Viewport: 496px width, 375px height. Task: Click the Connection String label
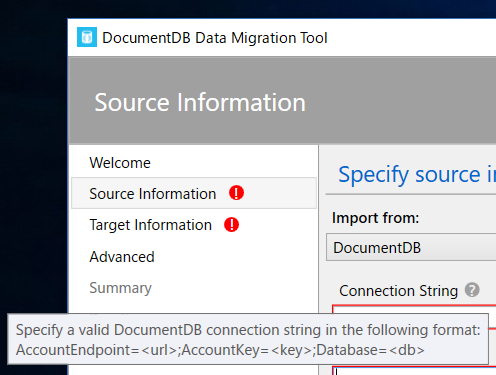pyautogui.click(x=398, y=291)
